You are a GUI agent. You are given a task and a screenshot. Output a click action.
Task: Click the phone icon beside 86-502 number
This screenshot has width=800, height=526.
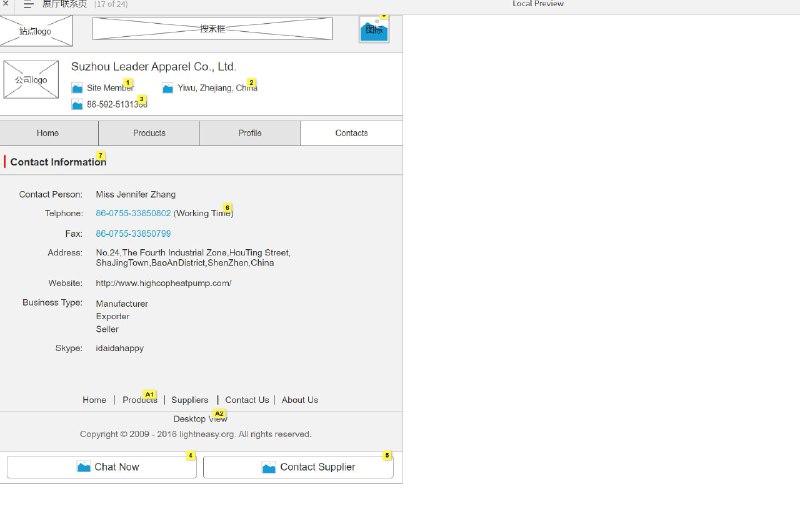tap(77, 105)
